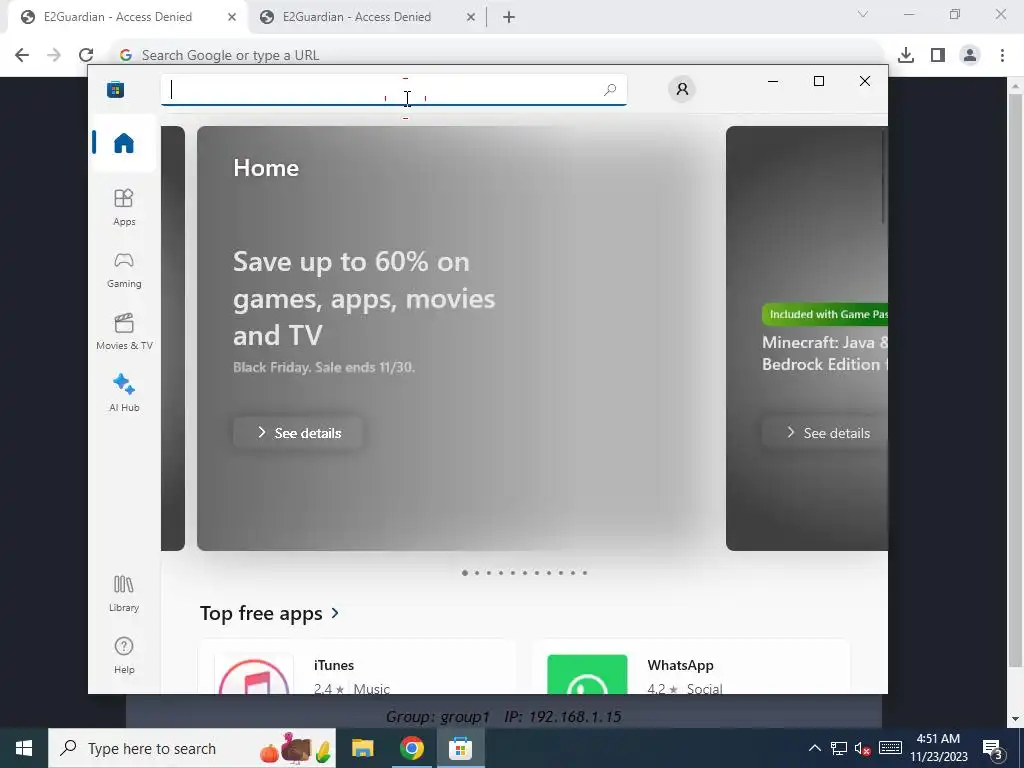Image resolution: width=1024 pixels, height=768 pixels.
Task: Close the first E2Guardian tab
Action: [x=232, y=17]
